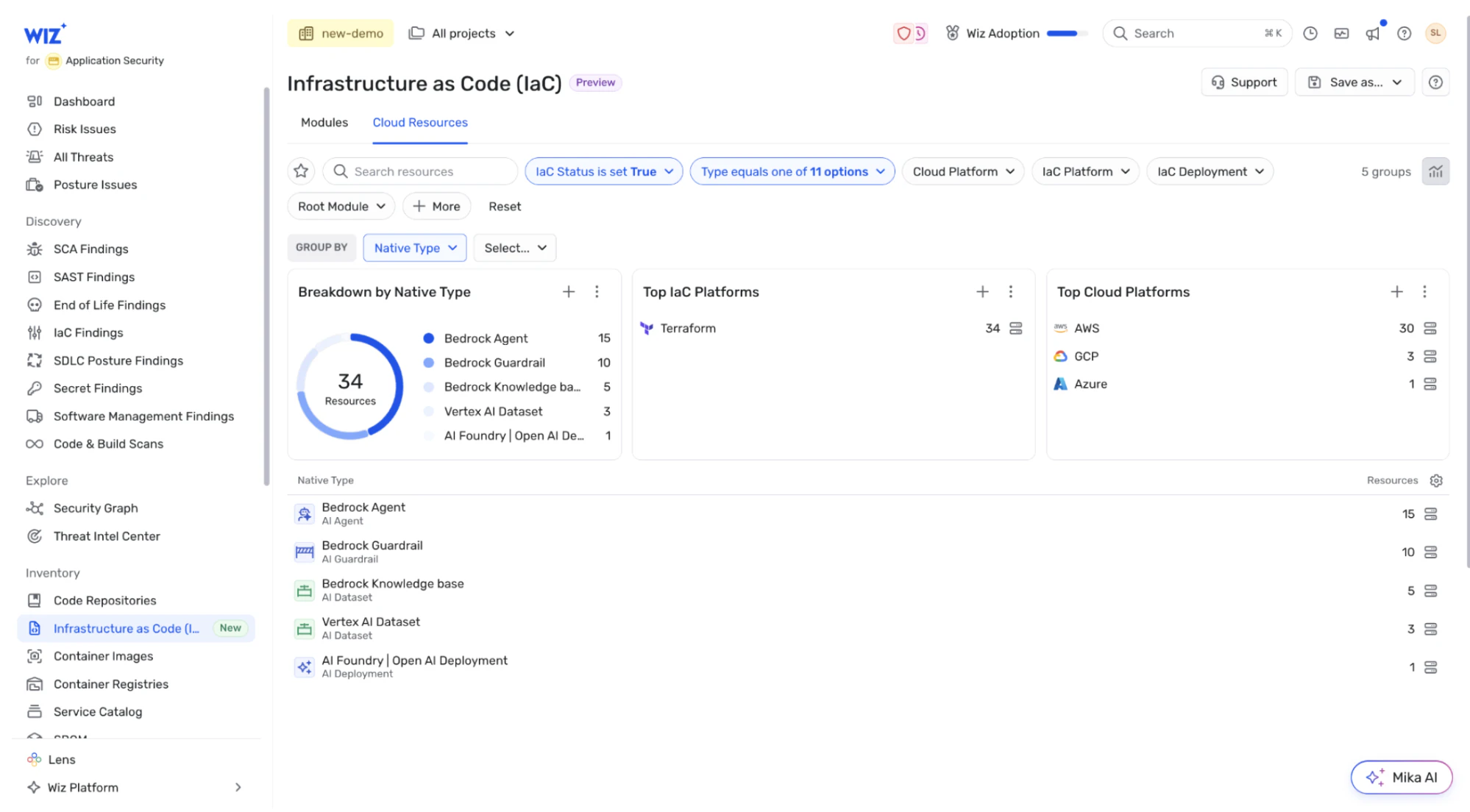Open the SL user avatar menu
1470x812 pixels.
(x=1435, y=33)
